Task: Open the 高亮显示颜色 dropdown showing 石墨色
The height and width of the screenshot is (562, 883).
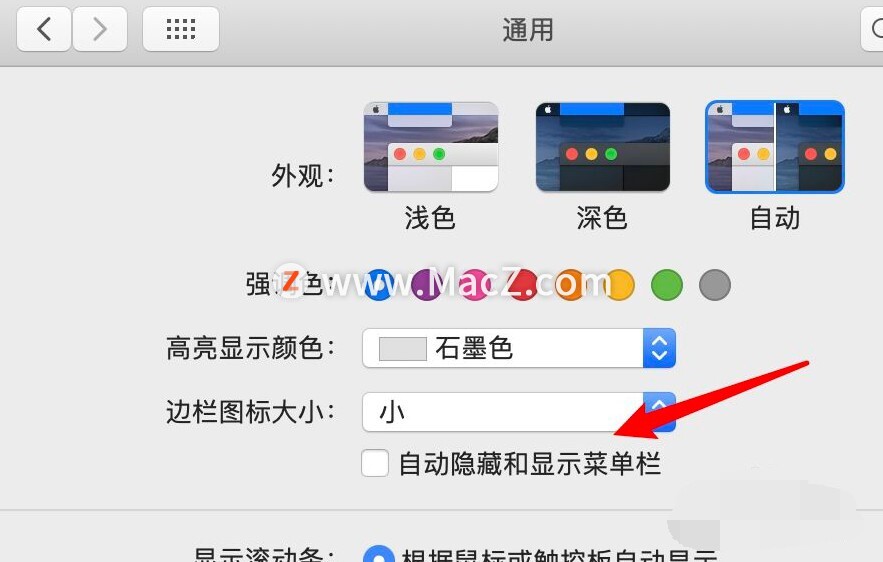Action: (519, 348)
